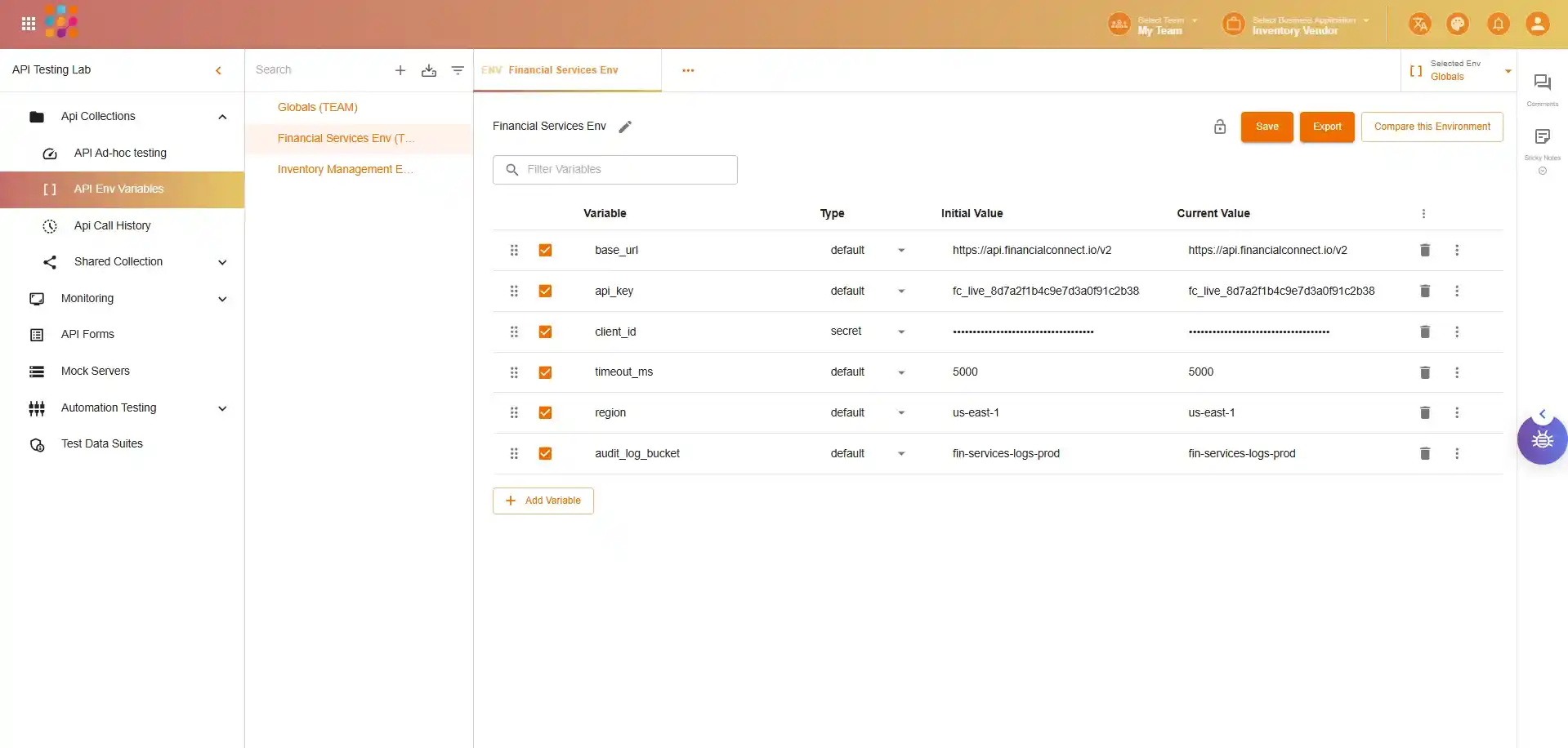The width and height of the screenshot is (1568, 748).
Task: Add new environment with plus icon
Action: click(x=400, y=70)
